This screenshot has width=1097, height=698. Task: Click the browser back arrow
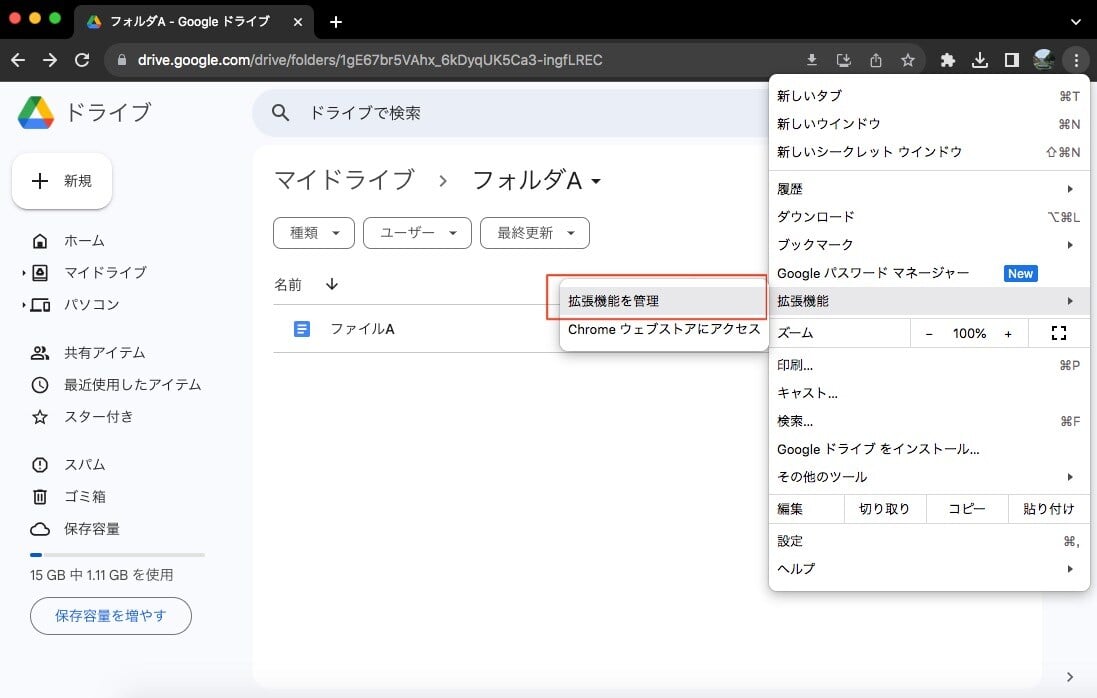coord(18,60)
